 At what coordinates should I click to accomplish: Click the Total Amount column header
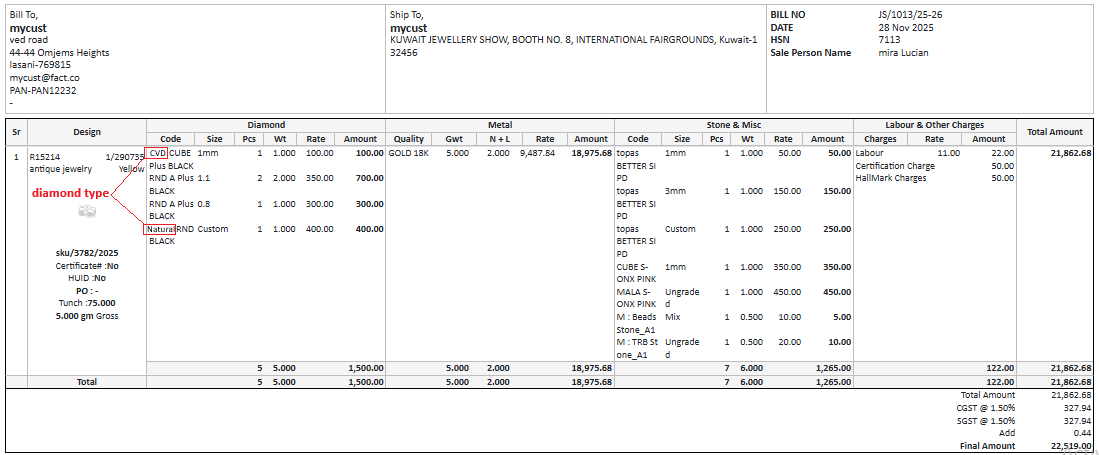click(1055, 132)
